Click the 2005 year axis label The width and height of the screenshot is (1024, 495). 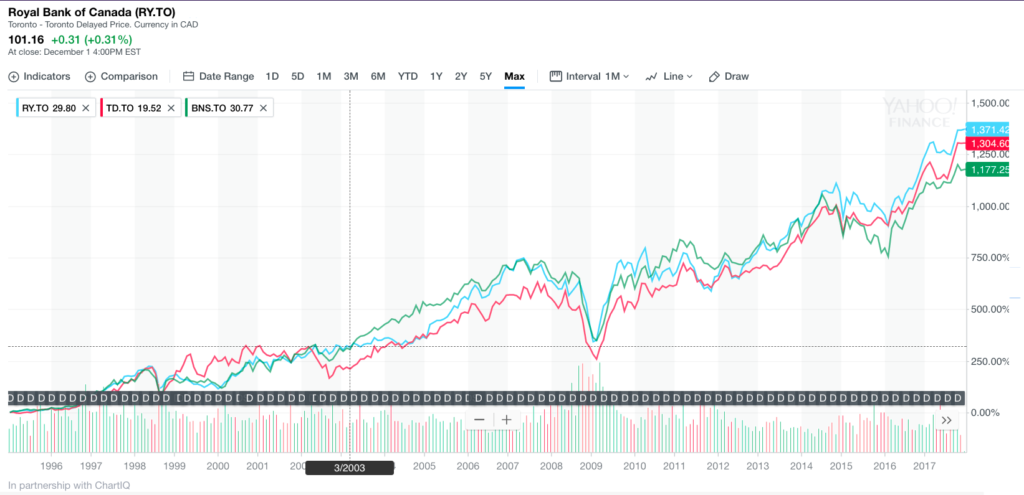pos(424,466)
